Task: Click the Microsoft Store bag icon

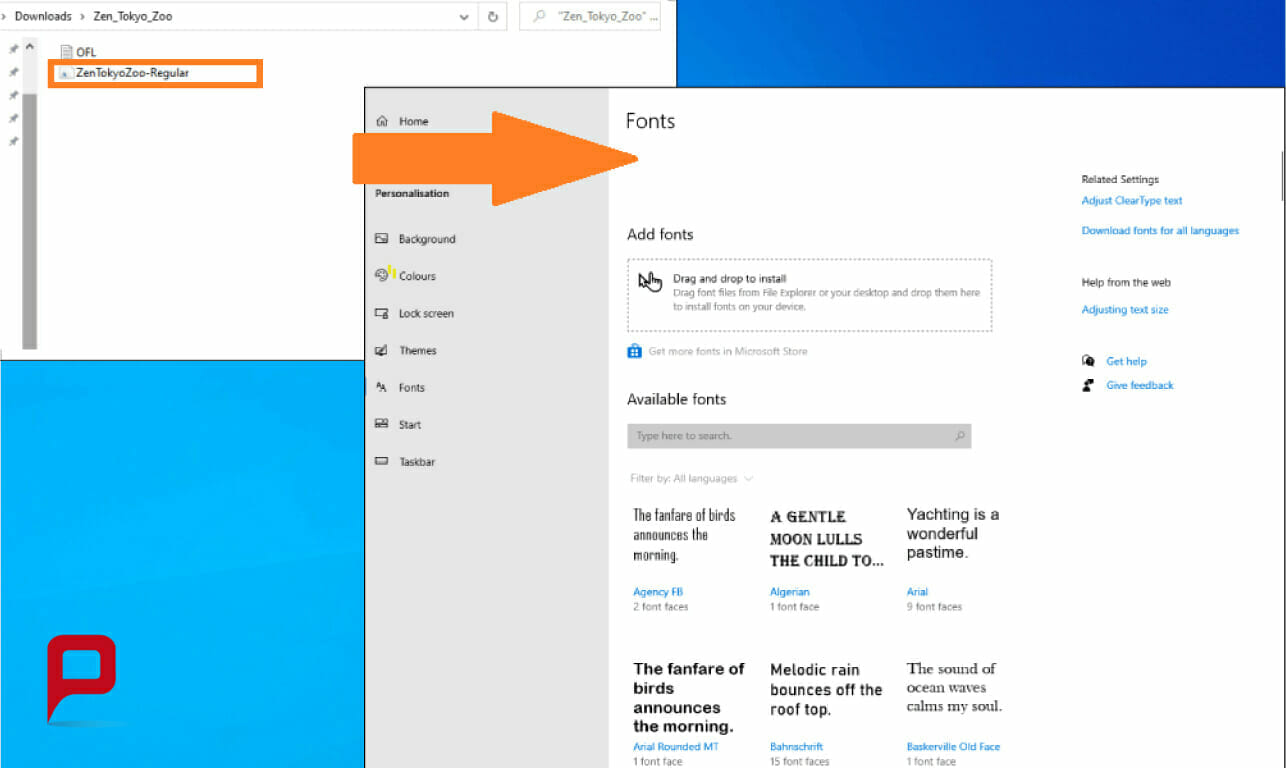Action: coord(634,351)
